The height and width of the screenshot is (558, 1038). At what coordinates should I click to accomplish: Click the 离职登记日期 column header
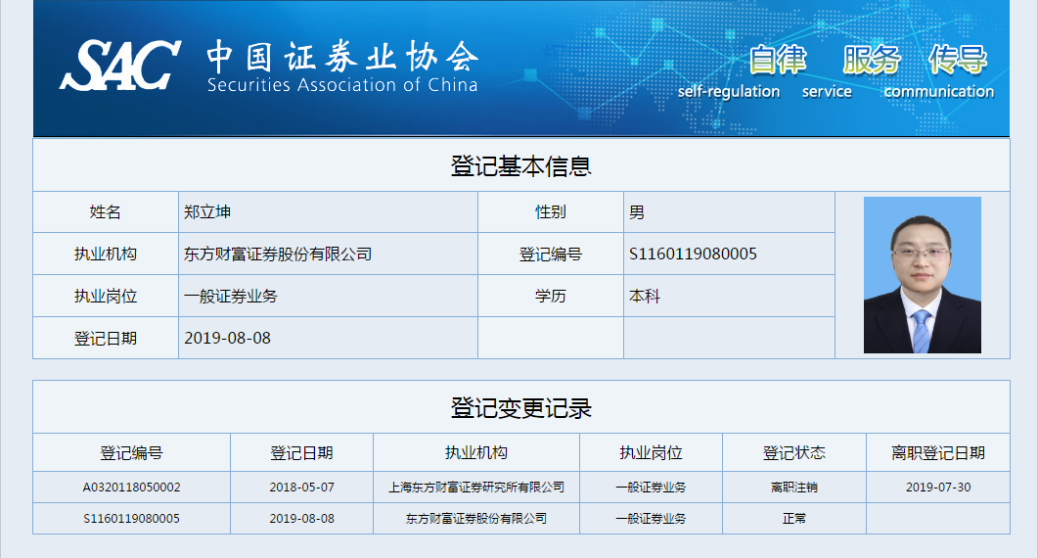point(938,453)
